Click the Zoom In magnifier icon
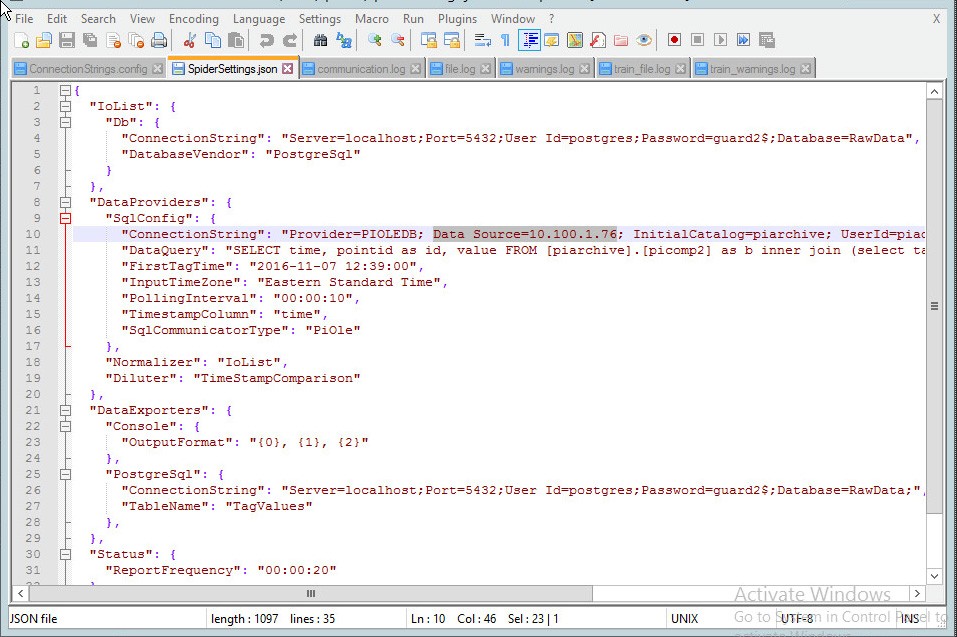Image resolution: width=957 pixels, height=637 pixels. click(x=374, y=40)
